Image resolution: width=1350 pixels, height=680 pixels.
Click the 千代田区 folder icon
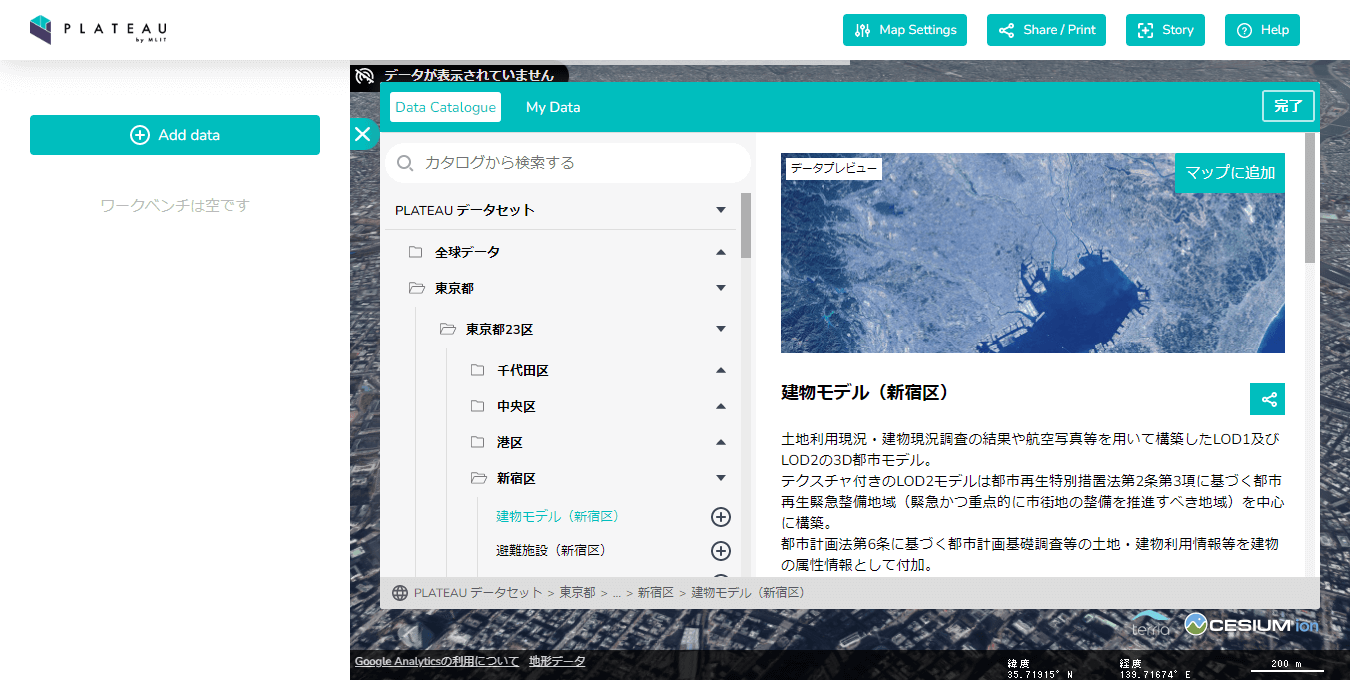pos(478,370)
